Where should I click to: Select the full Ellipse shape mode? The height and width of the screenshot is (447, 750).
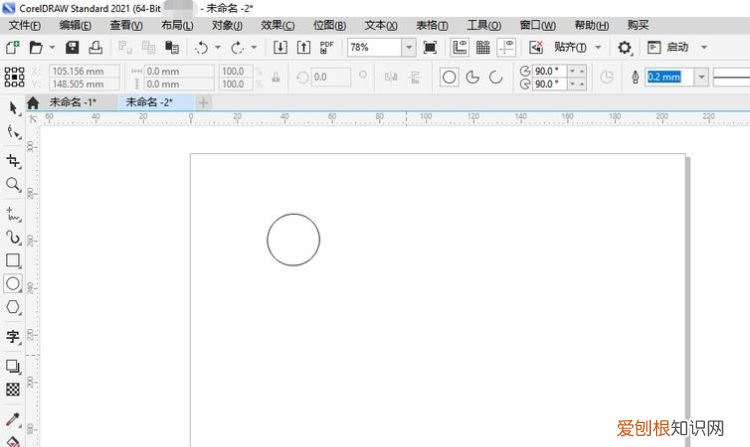coord(449,76)
